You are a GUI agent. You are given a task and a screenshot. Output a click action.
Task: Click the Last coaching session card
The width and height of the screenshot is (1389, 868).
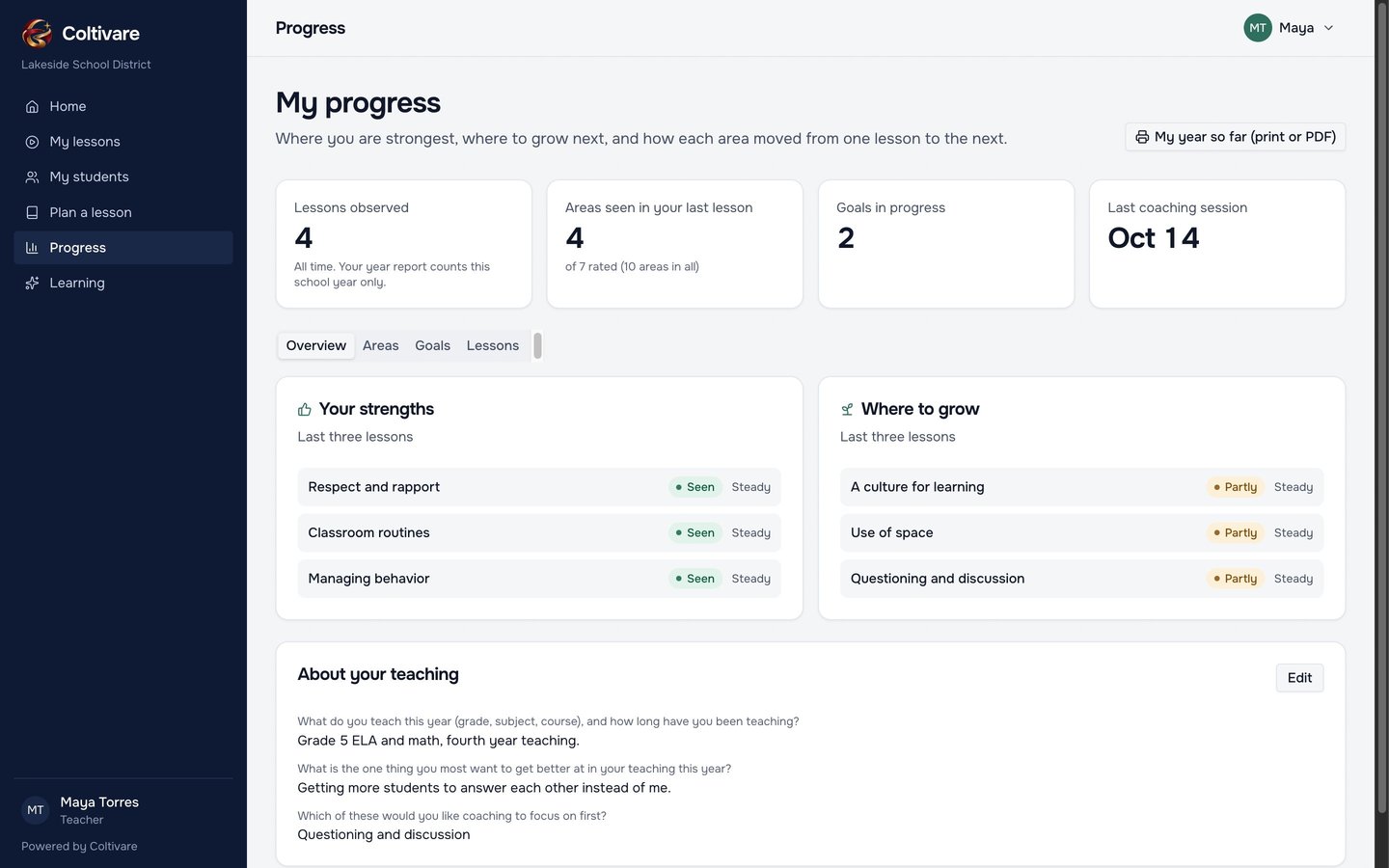1217,244
